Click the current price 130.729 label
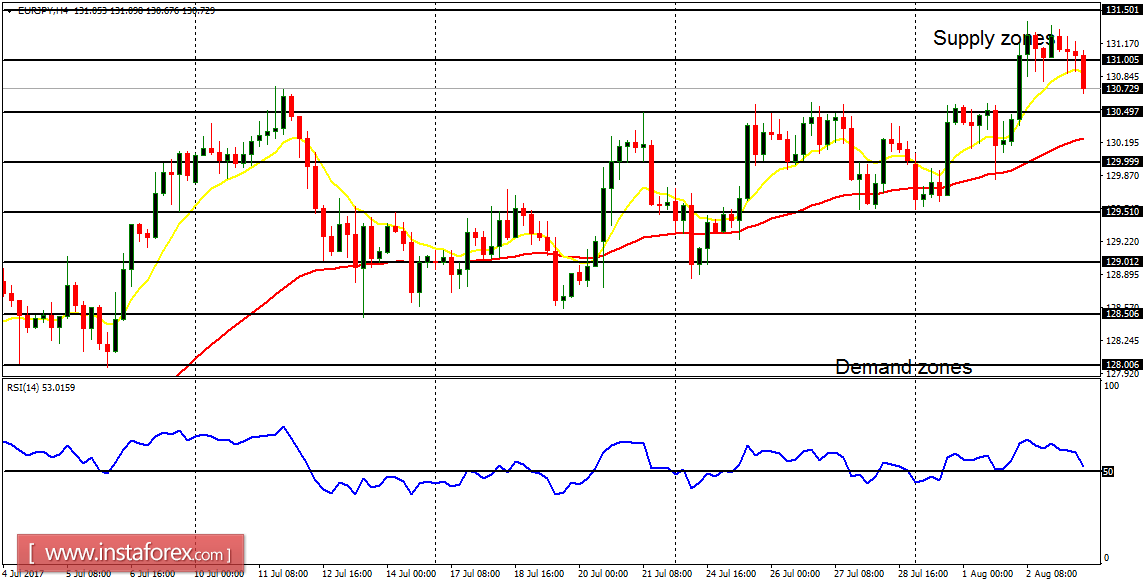The height and width of the screenshot is (585, 1143). (1122, 88)
